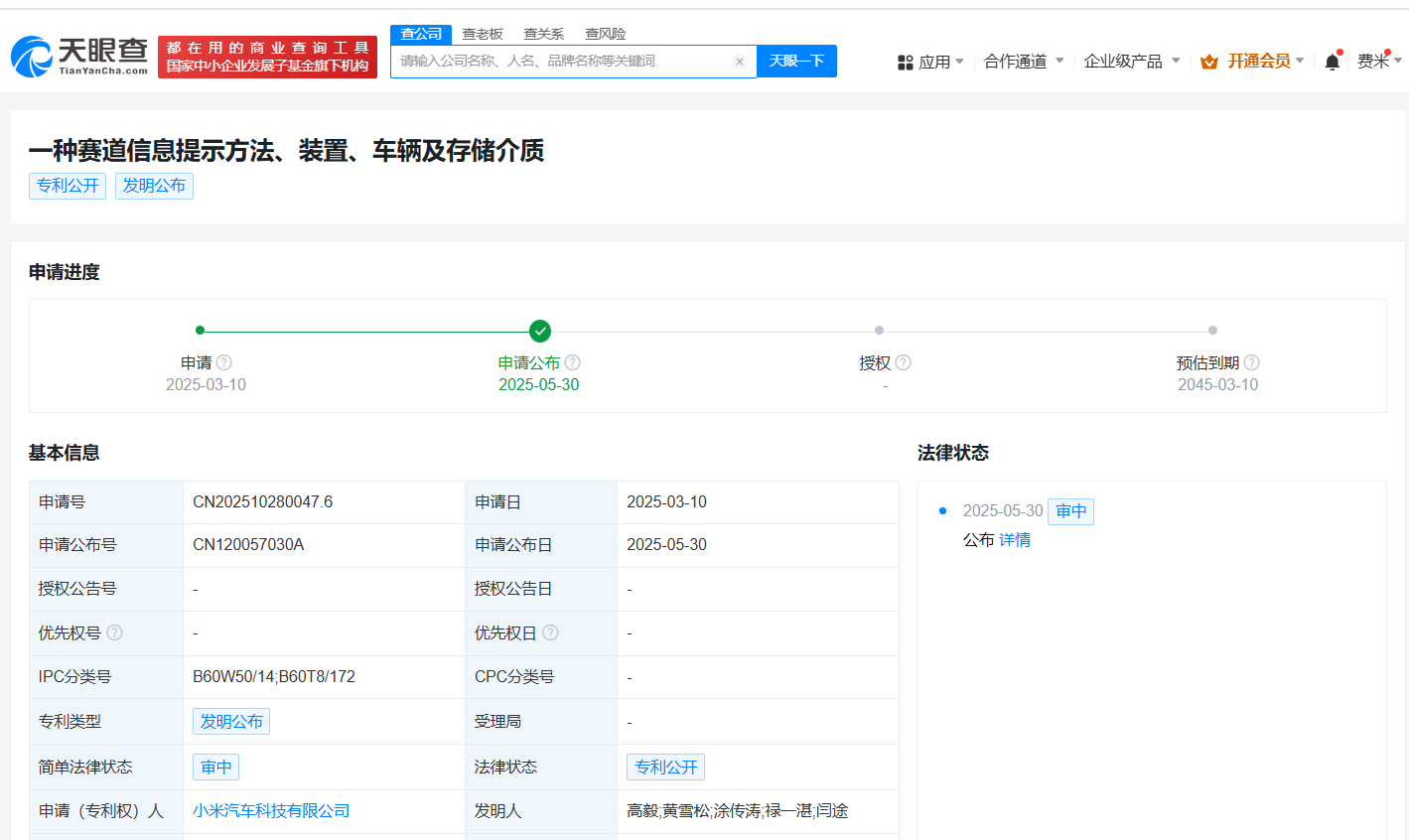Click the 基本信息 section heading

pyautogui.click(x=64, y=453)
